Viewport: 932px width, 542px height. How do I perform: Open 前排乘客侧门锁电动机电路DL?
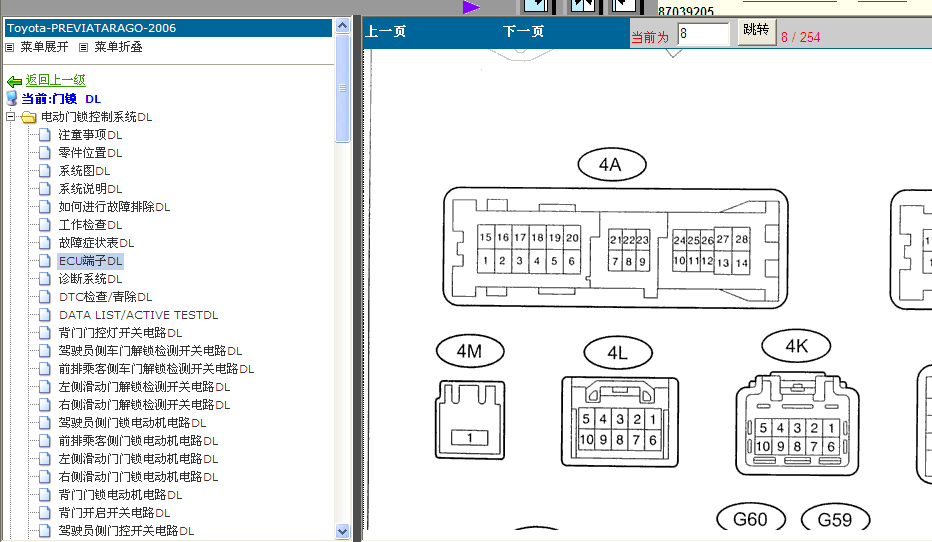(138, 440)
